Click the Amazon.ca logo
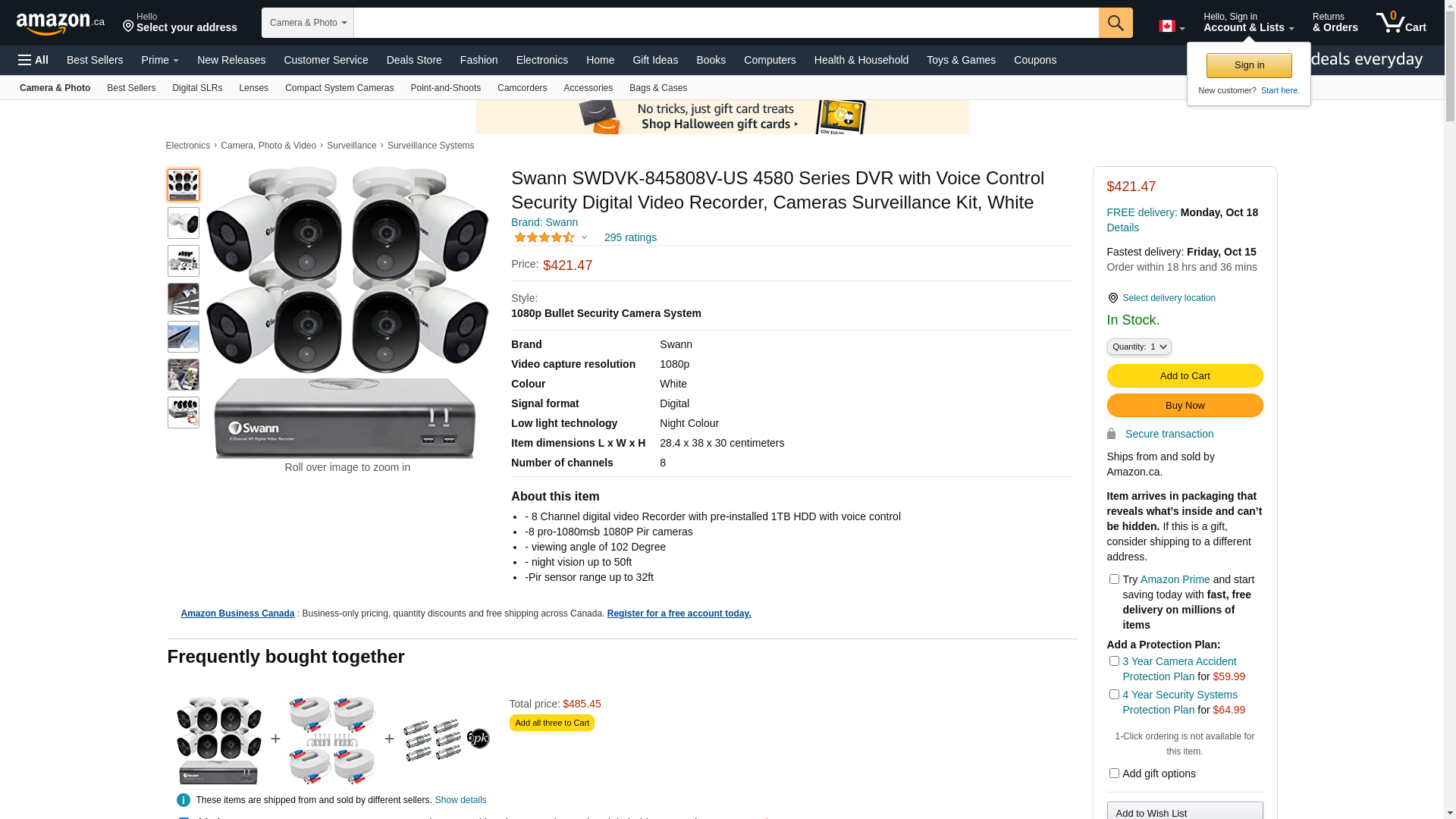 coord(61,23)
